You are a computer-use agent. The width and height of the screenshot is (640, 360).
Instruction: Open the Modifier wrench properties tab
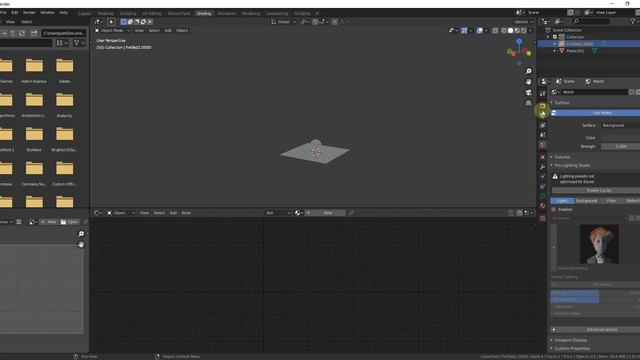point(542,167)
